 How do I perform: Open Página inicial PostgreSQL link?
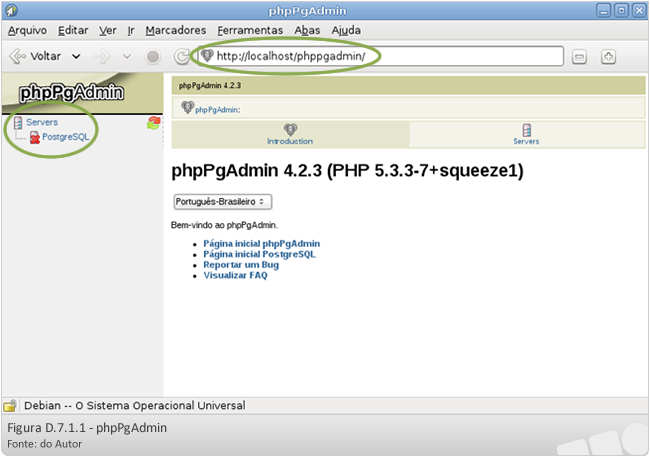coord(260,254)
